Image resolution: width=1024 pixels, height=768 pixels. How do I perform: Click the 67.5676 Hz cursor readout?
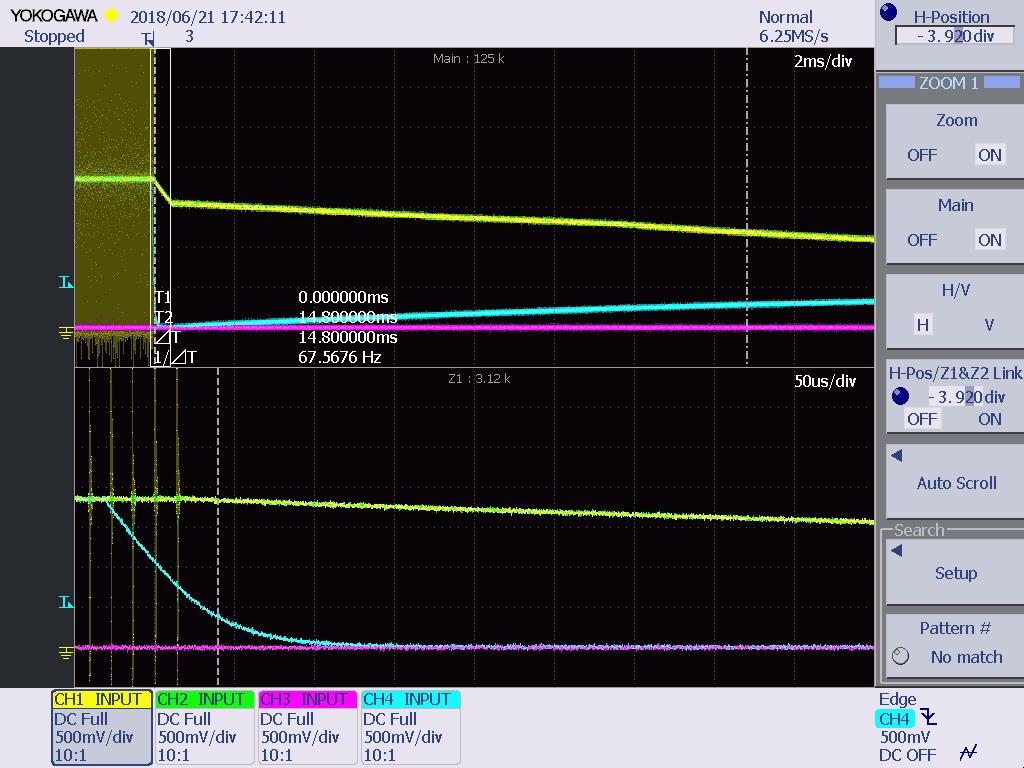pyautogui.click(x=340, y=357)
